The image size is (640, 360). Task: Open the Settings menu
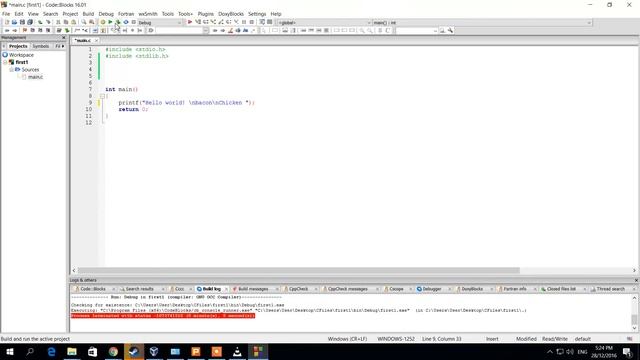[x=257, y=14]
